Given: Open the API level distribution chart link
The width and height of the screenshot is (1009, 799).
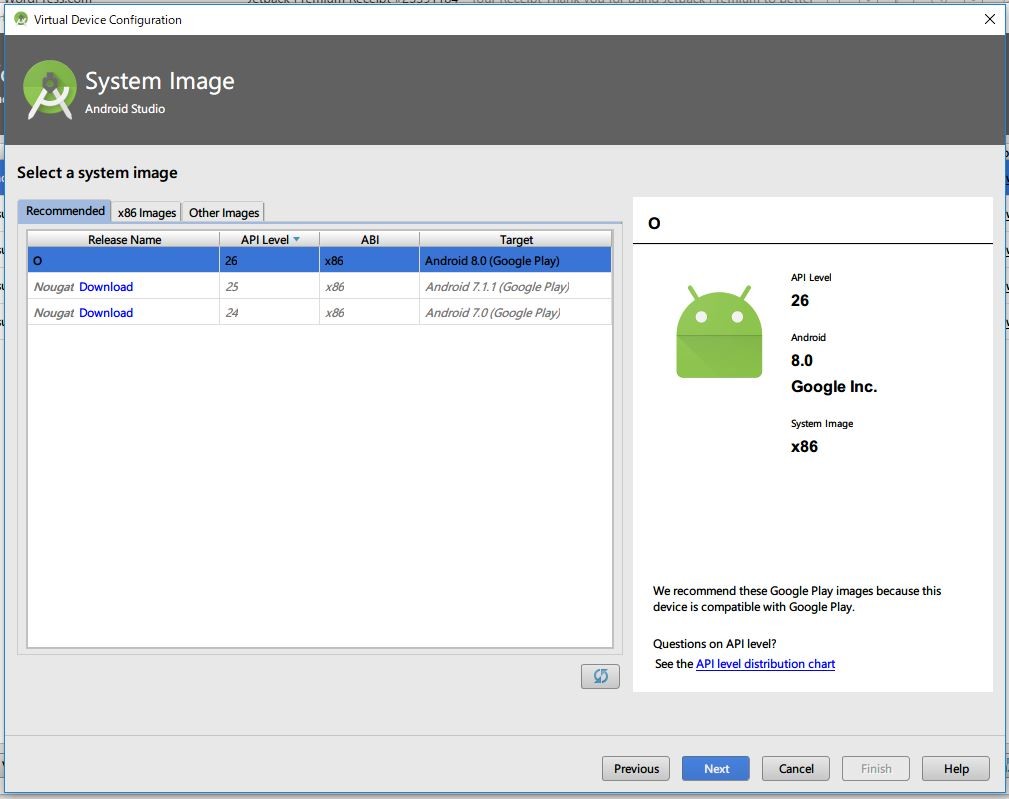Looking at the screenshot, I should tap(765, 664).
